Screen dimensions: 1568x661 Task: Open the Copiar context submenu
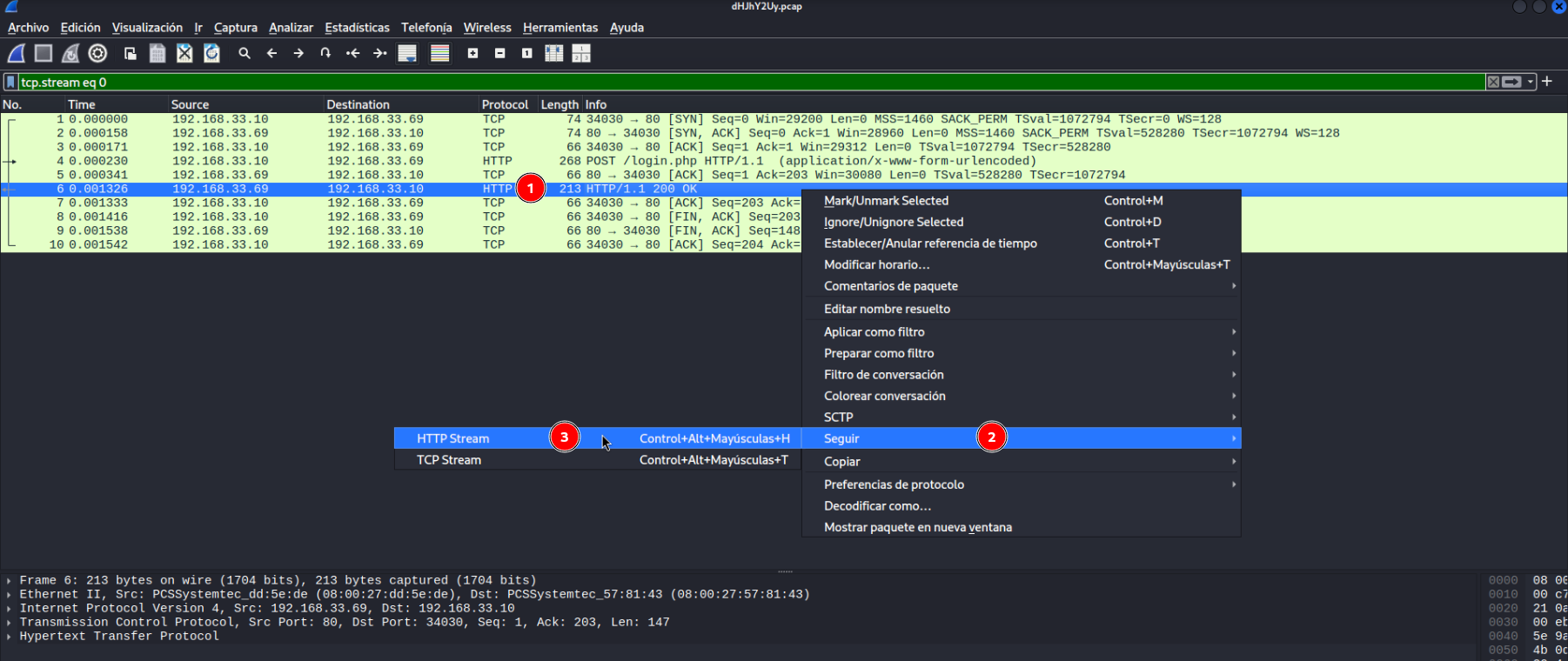pyautogui.click(x=1022, y=462)
